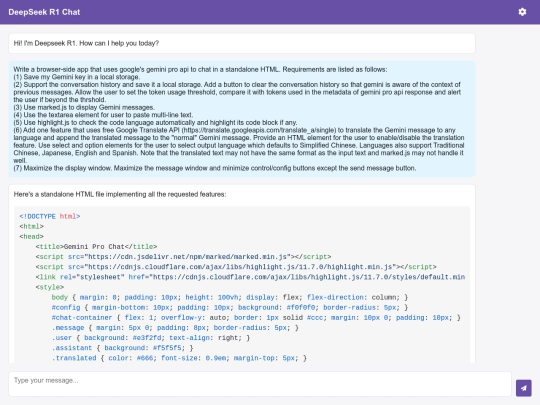Click the line '(3) Use marked.js to display Gemini messages.'
Image resolution: width=540 pixels, height=405 pixels.
coord(84,107)
